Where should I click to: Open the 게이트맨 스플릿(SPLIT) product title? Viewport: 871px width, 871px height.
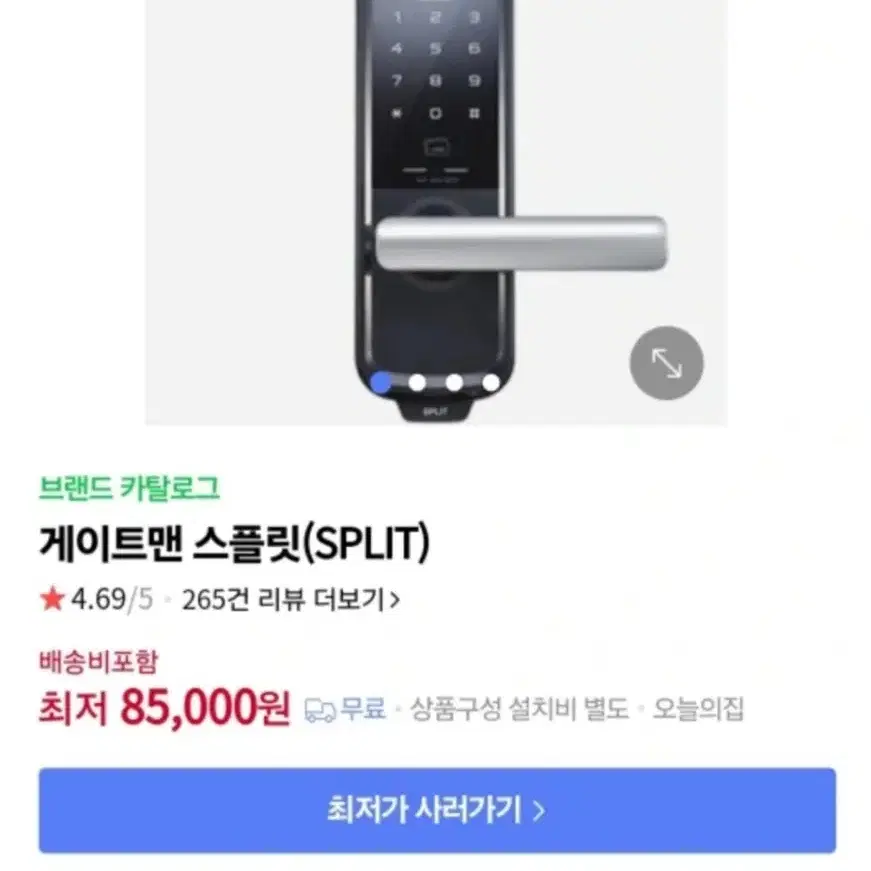pos(234,542)
